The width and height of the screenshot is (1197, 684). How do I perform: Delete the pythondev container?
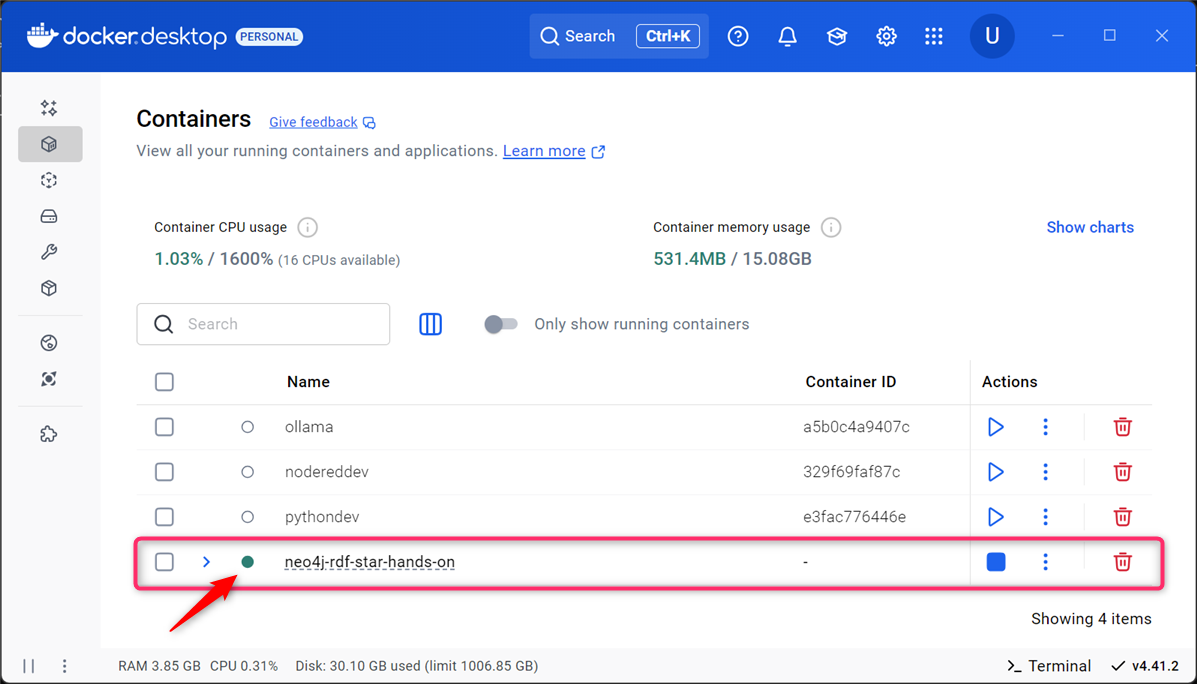point(1122,517)
